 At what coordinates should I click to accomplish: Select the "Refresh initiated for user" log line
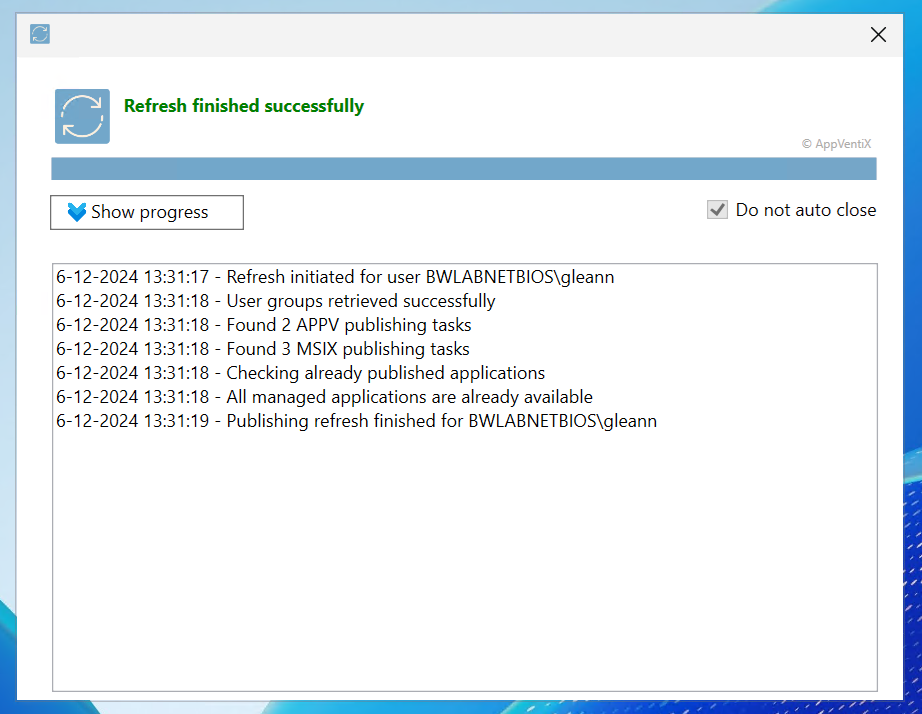click(x=335, y=277)
